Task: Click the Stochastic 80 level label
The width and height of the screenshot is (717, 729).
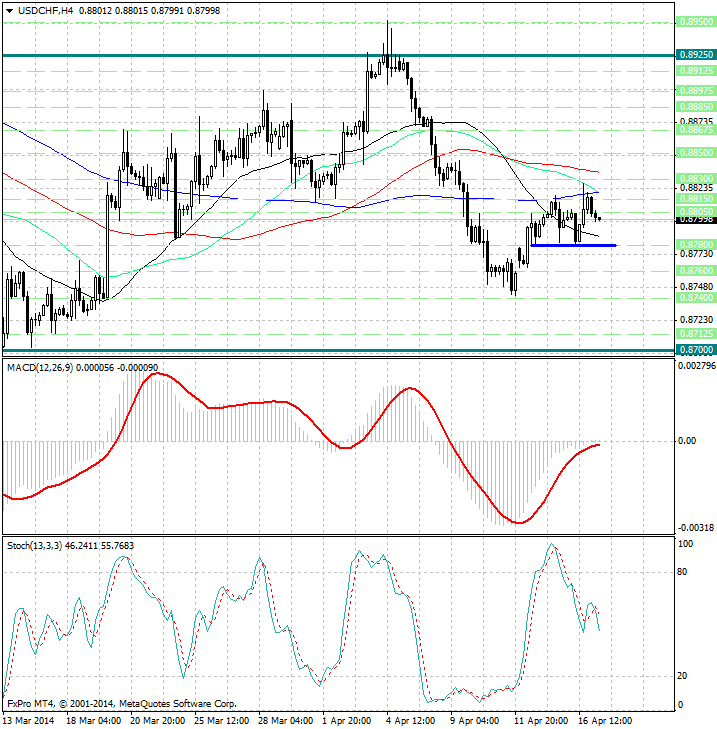Action: [x=685, y=573]
